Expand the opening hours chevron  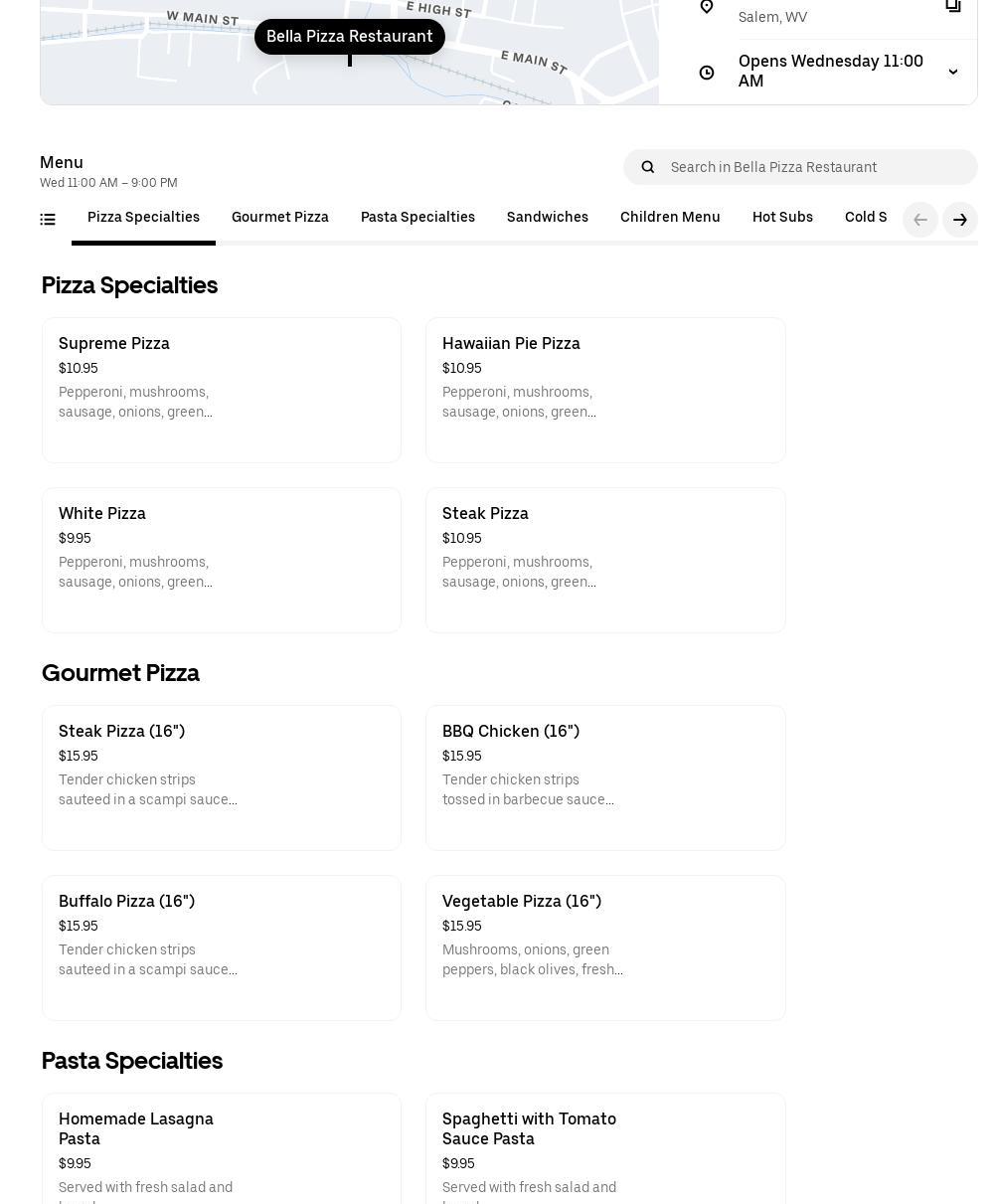[x=953, y=73]
